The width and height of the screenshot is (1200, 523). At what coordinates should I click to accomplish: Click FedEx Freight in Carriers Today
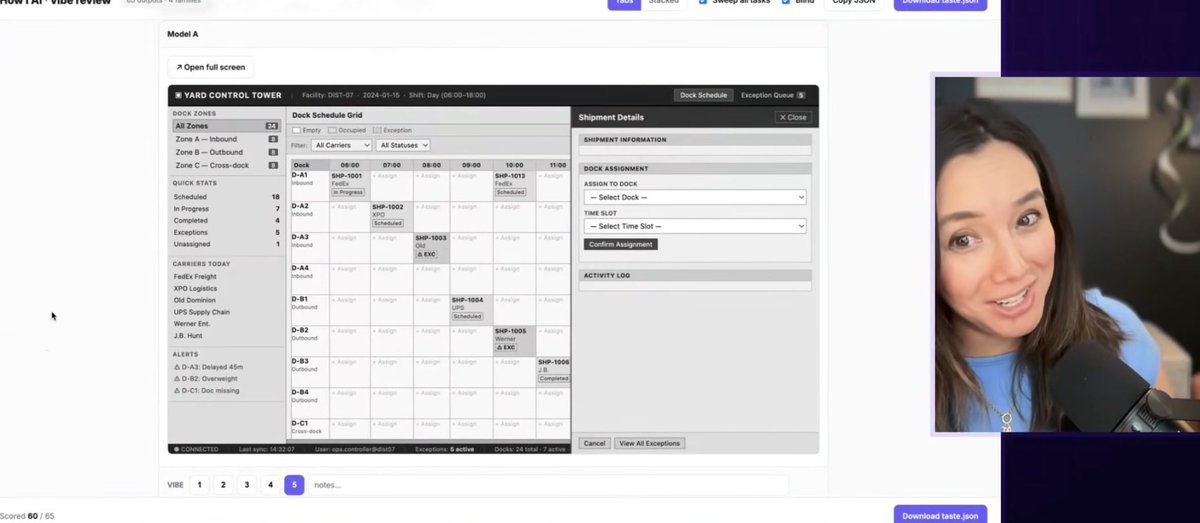195,277
